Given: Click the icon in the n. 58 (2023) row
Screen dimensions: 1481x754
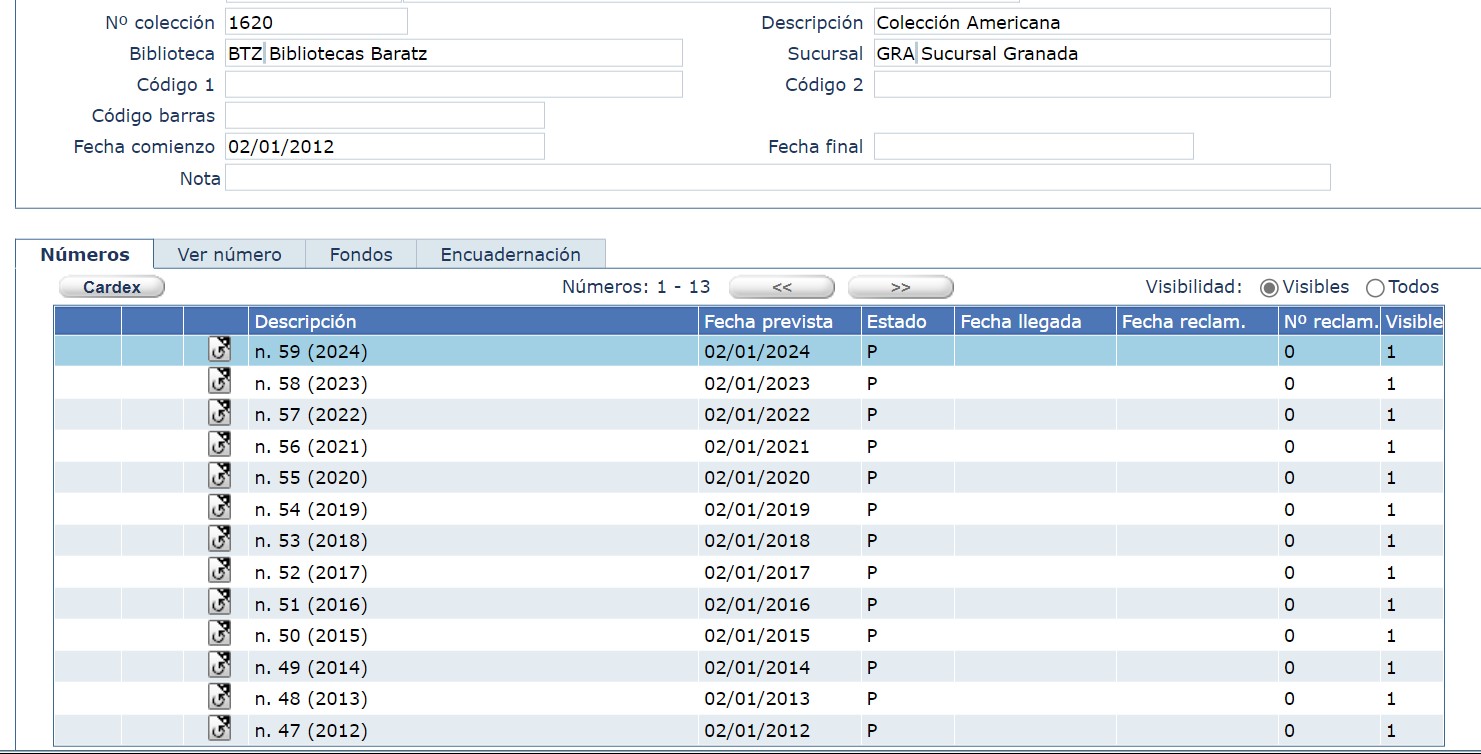Looking at the screenshot, I should [219, 381].
